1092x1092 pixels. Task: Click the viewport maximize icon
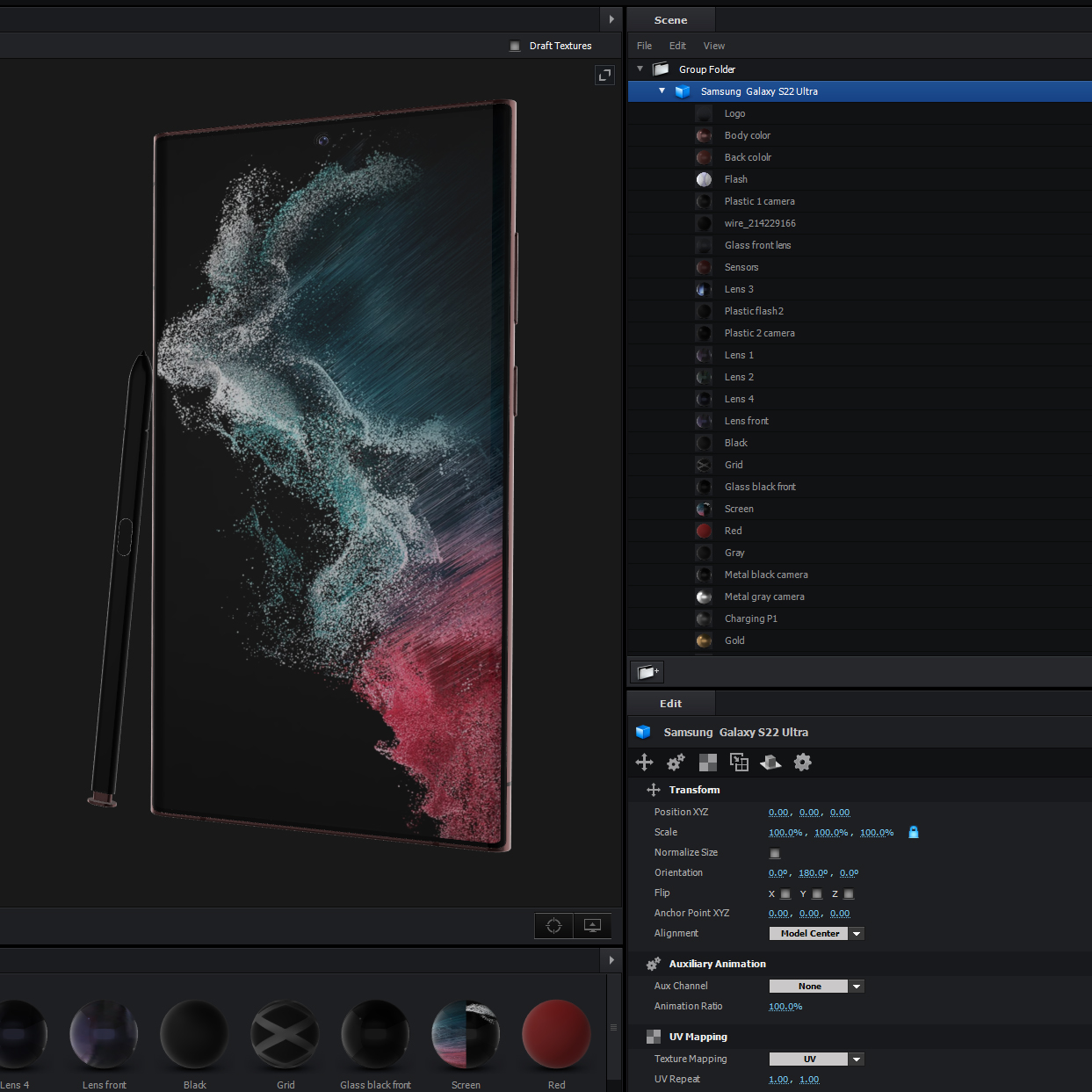[604, 76]
